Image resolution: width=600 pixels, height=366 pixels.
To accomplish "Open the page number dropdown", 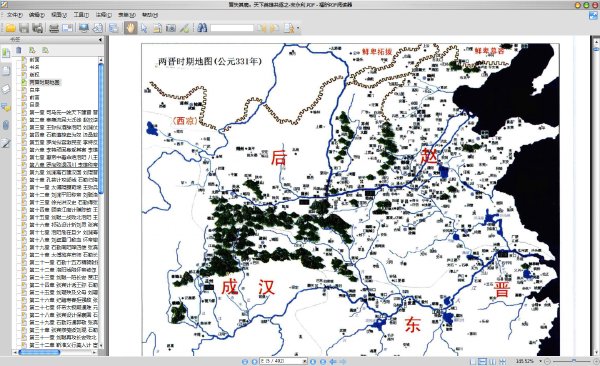I will tap(305, 361).
